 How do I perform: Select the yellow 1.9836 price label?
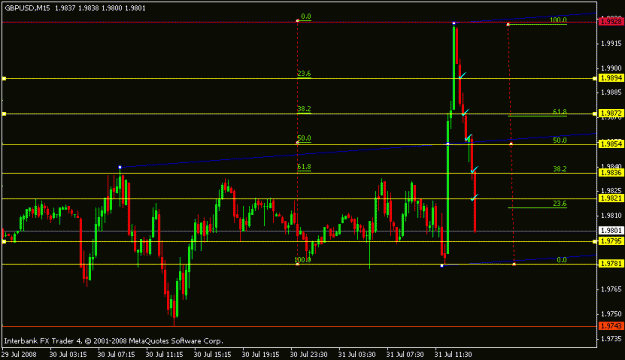[x=611, y=173]
